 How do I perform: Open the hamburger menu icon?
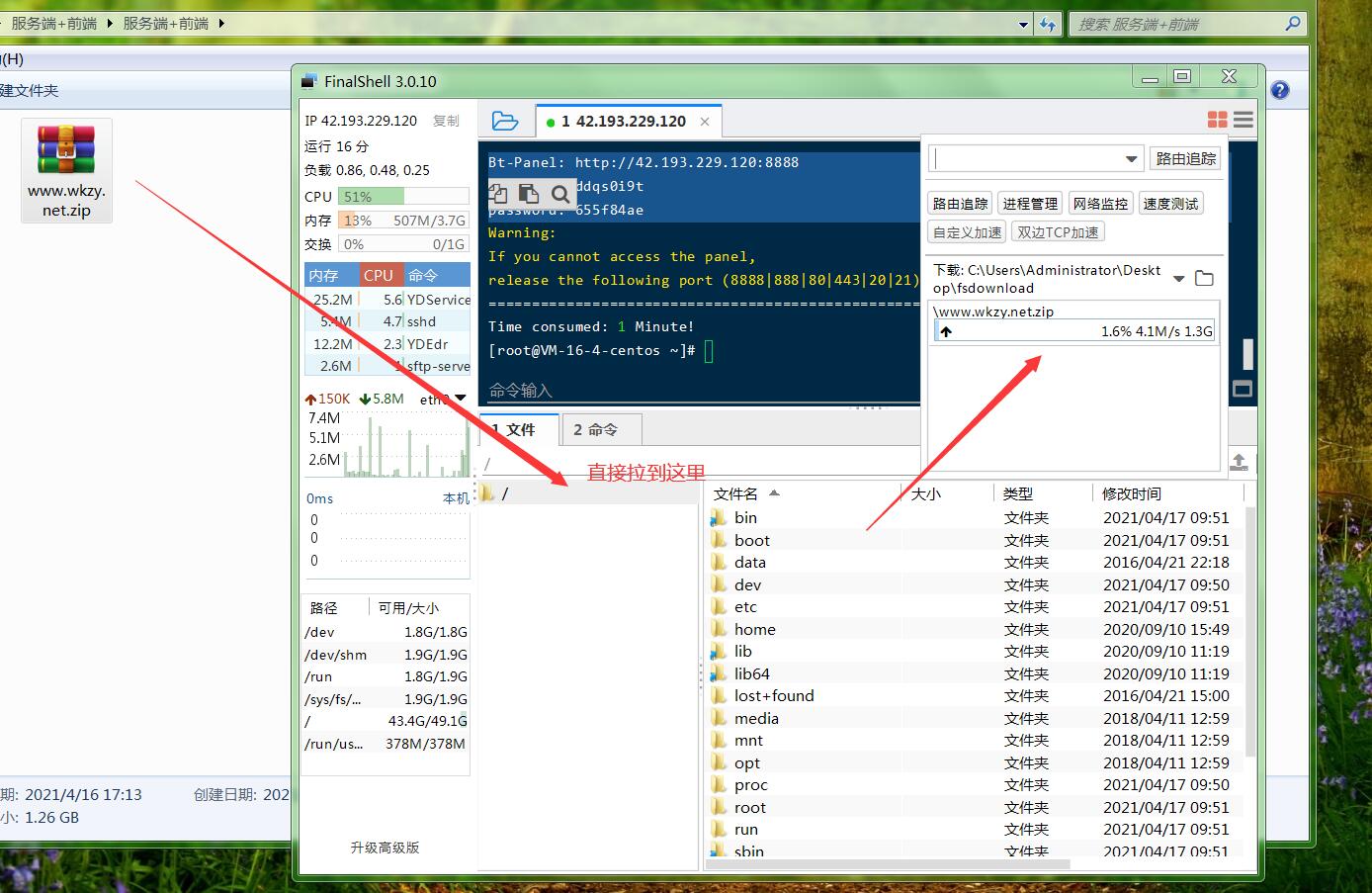(x=1243, y=120)
